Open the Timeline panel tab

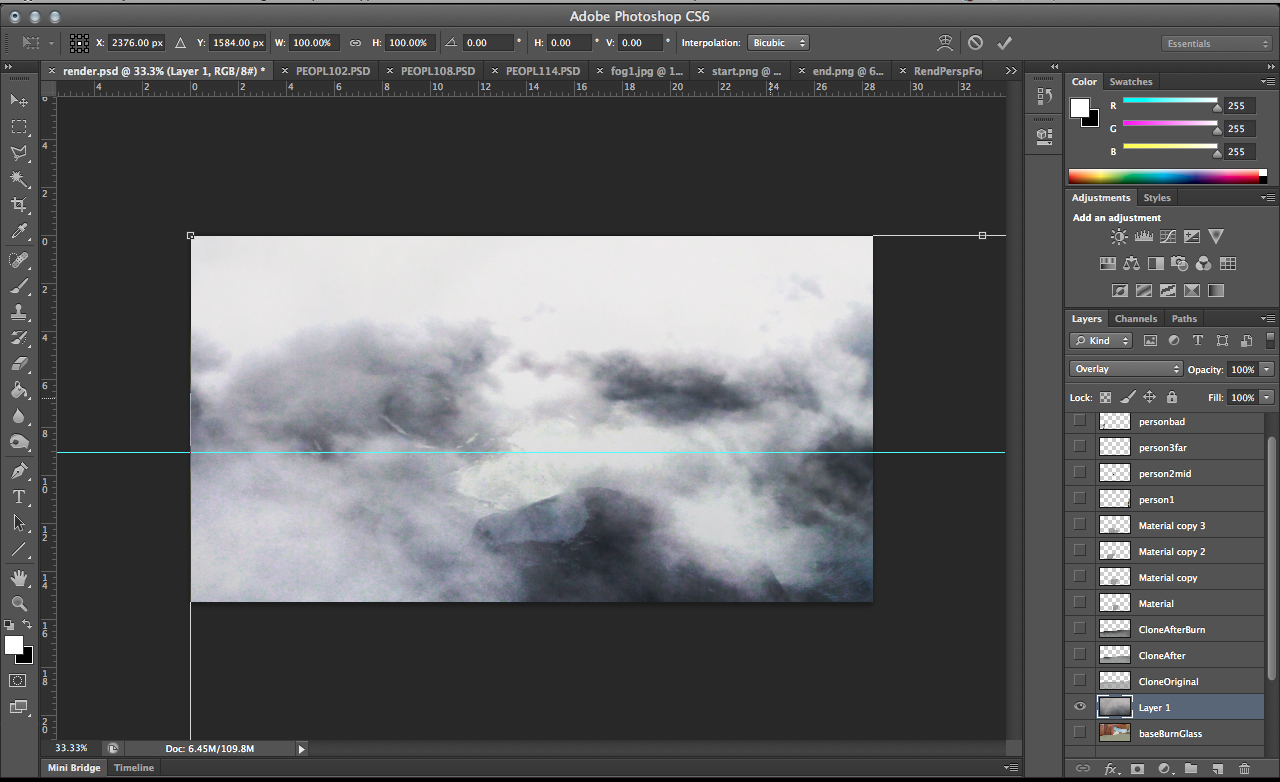coord(134,768)
